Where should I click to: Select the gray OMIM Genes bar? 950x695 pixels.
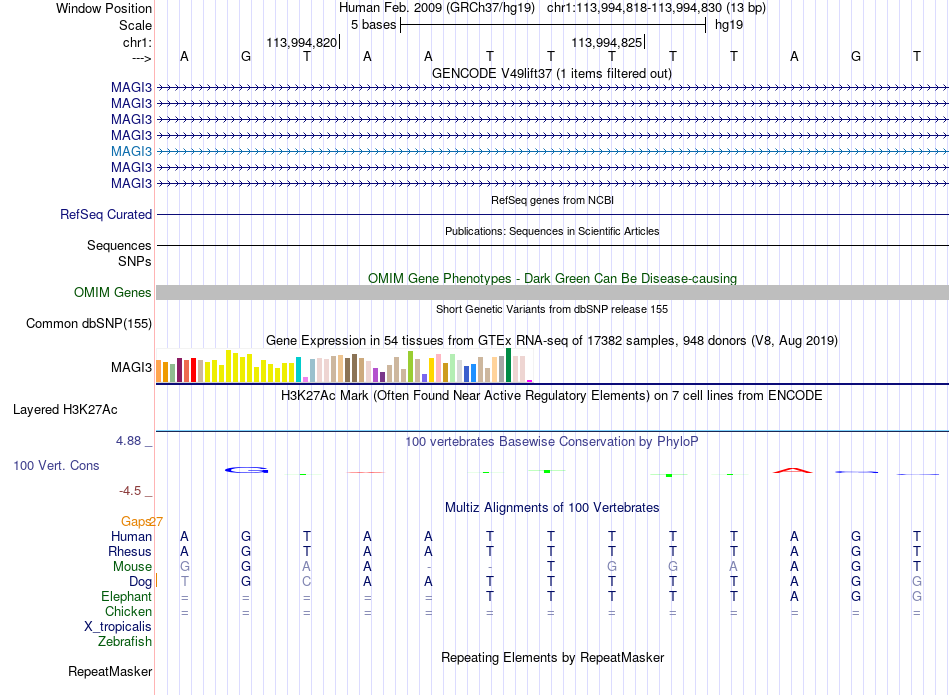[x=552, y=293]
